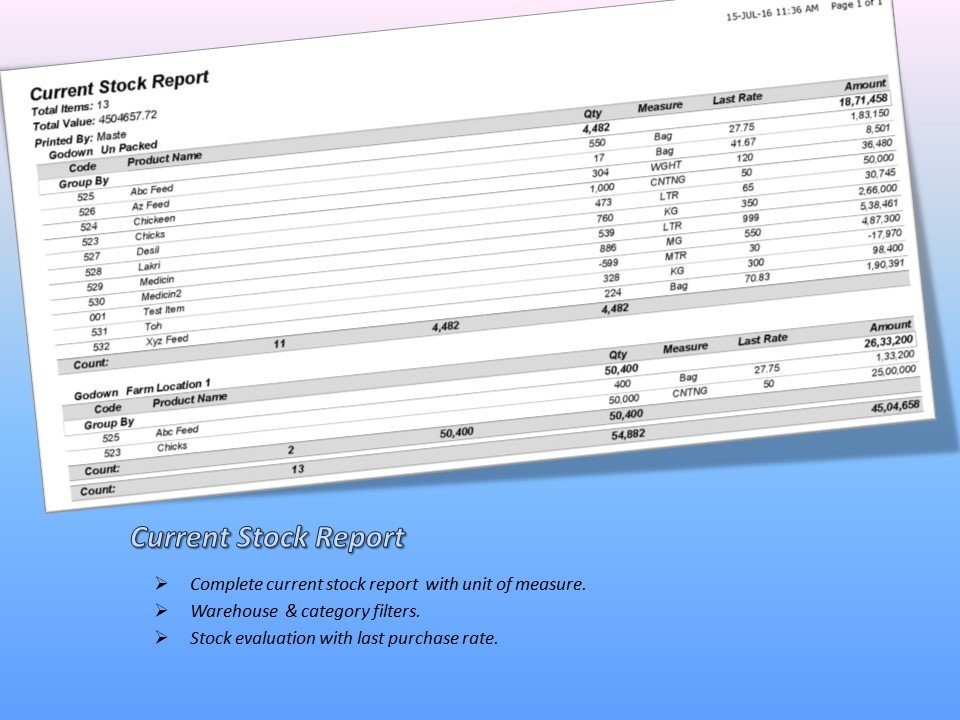Click the "Stock evaluation with last purchase rate" bullet
Viewport: 960px width, 720px height.
[x=343, y=638]
